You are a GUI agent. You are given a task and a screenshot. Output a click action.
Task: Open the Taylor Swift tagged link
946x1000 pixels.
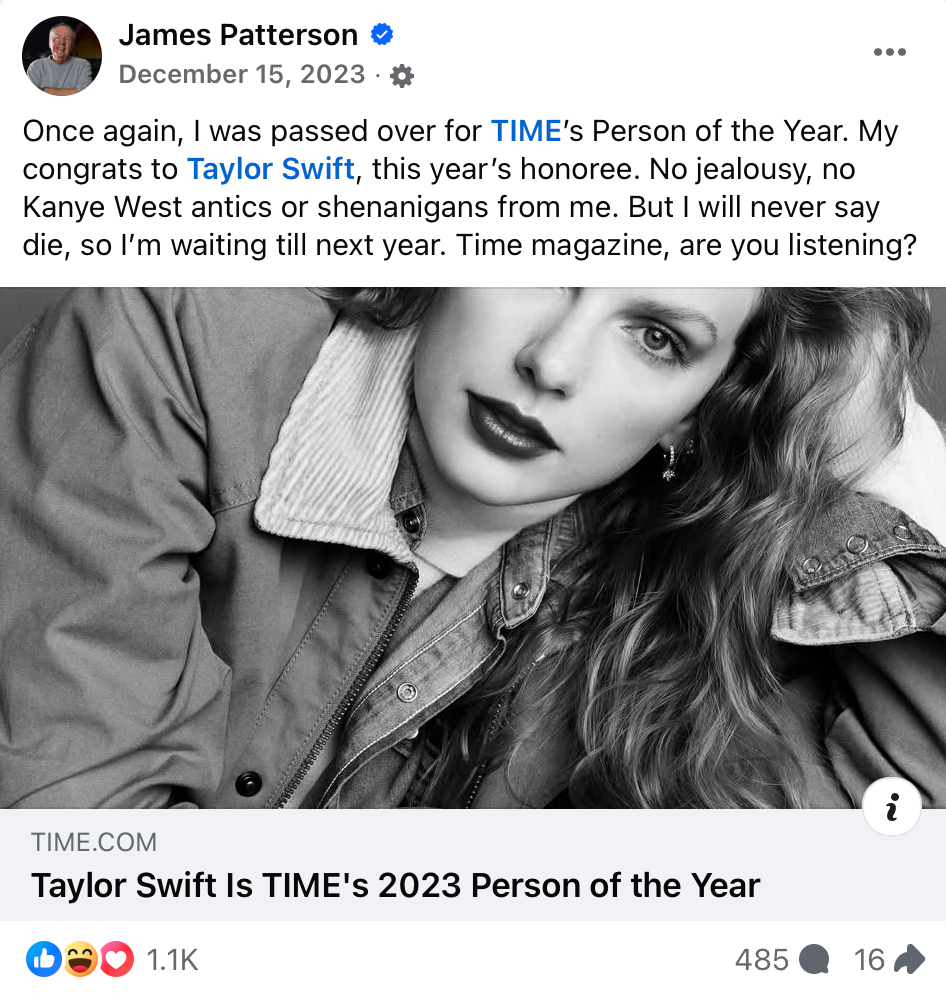pyautogui.click(x=271, y=169)
